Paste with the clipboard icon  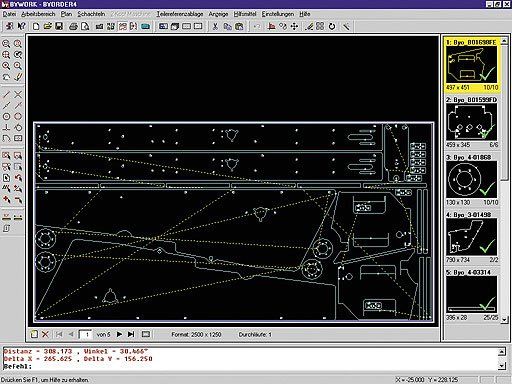point(239,26)
